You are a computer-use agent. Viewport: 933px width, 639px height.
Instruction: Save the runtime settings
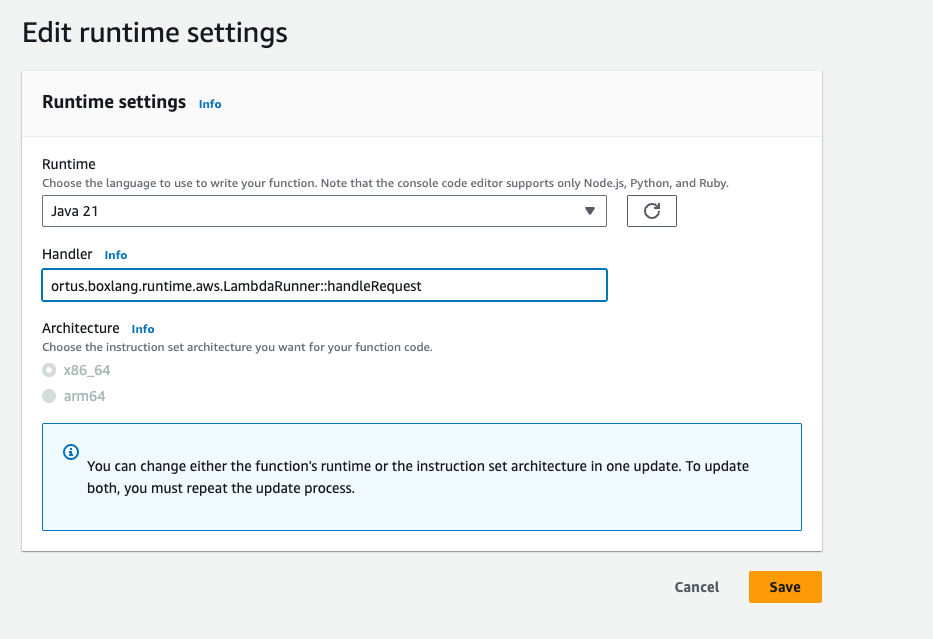click(x=784, y=587)
